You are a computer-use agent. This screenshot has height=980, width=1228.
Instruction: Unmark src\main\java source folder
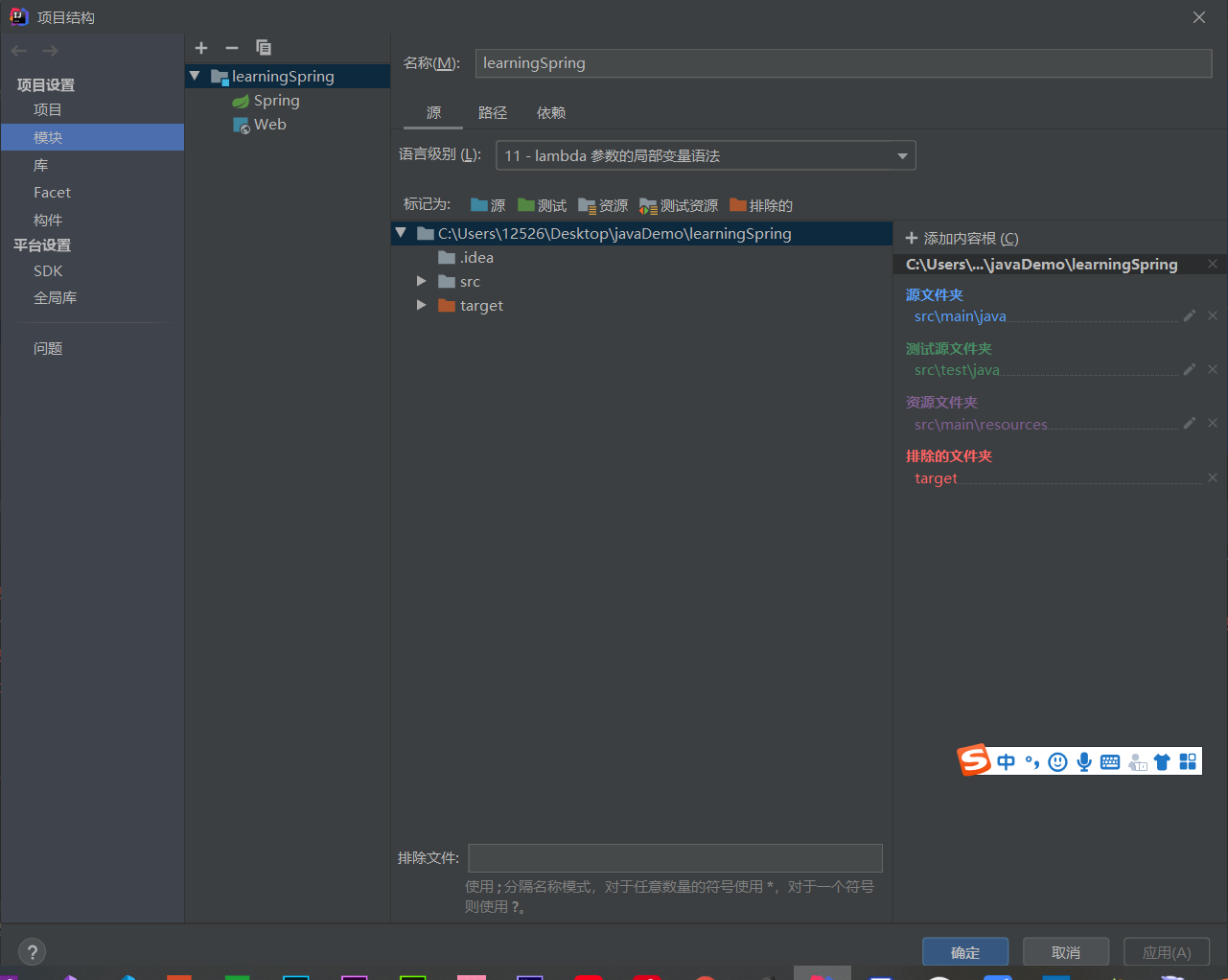[x=1213, y=315]
